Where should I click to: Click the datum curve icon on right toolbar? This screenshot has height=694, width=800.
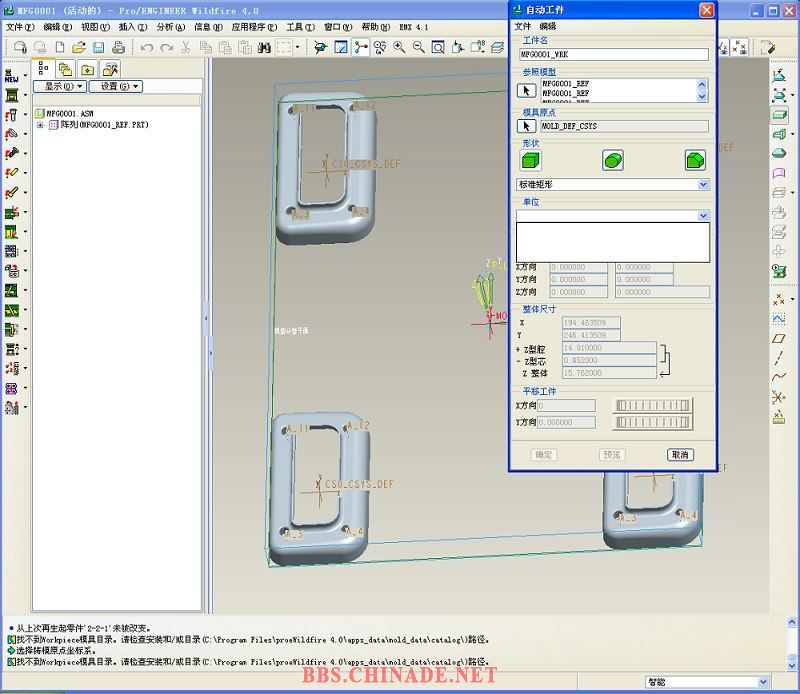point(779,377)
